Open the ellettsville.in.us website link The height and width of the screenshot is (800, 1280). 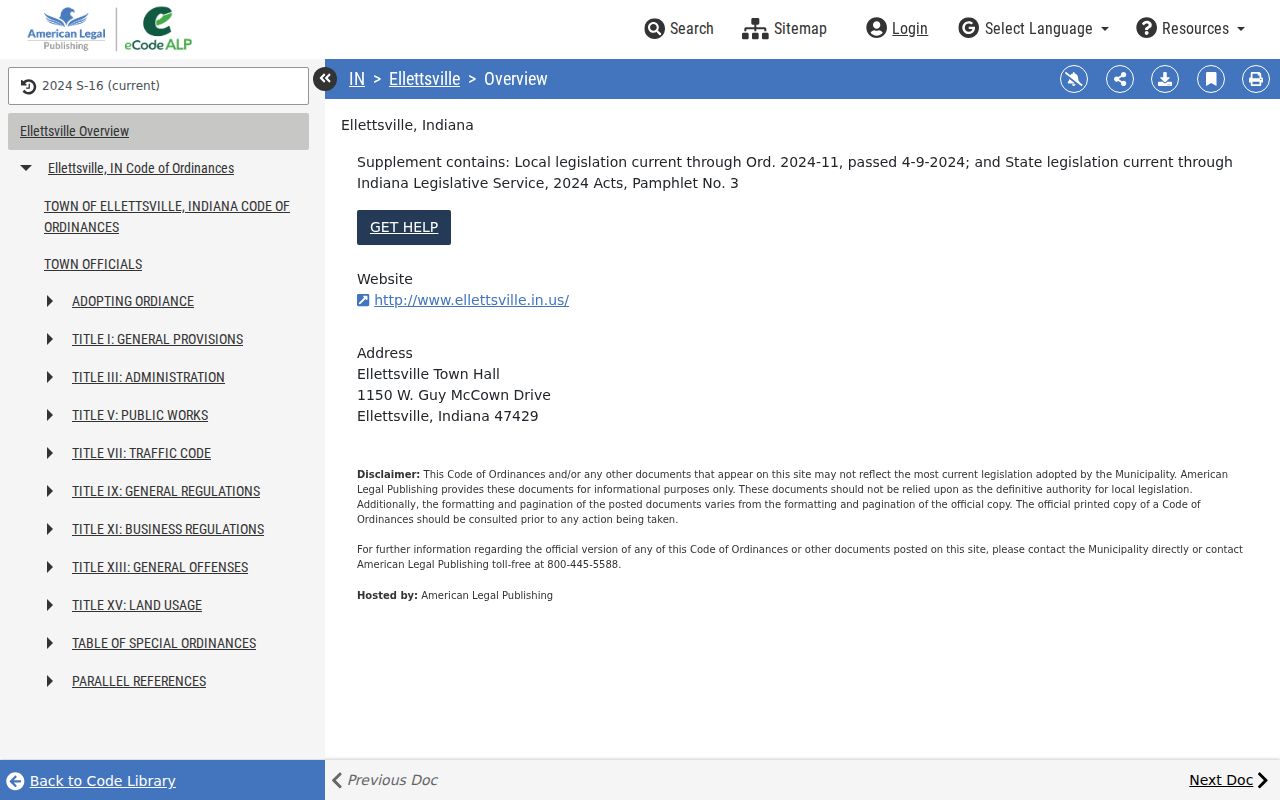471,300
